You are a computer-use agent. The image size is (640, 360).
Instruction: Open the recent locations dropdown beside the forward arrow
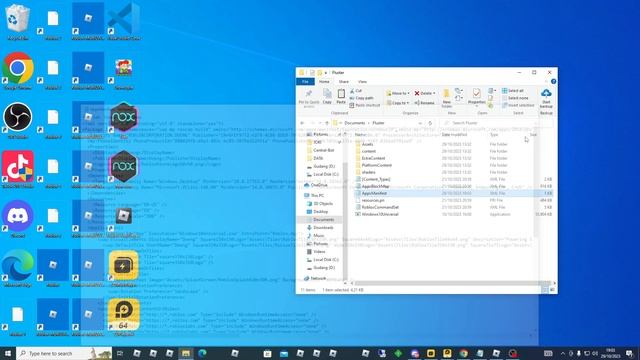320,123
